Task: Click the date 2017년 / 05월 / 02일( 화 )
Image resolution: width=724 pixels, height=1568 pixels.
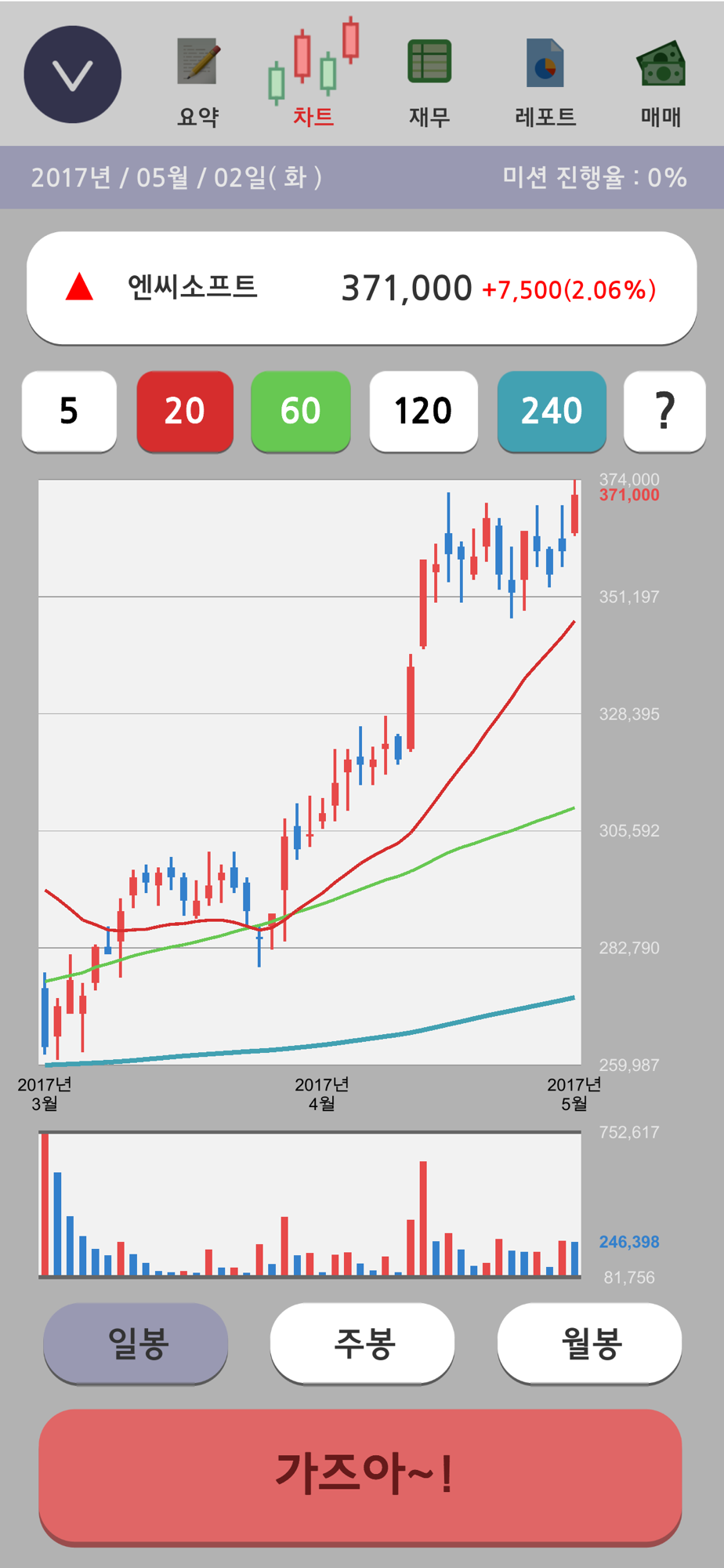Action: click(x=176, y=177)
